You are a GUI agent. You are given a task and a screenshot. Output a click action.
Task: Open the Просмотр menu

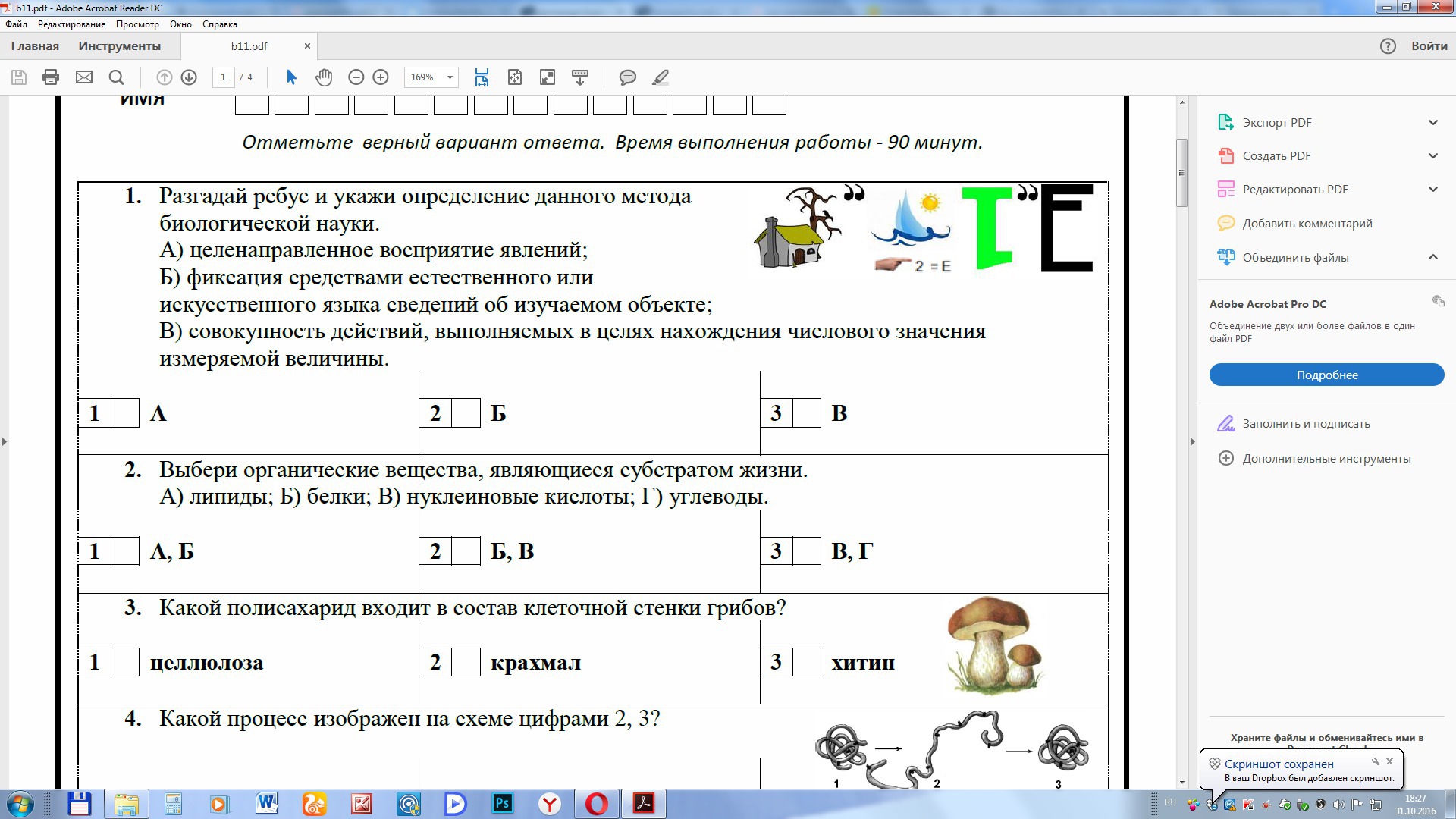137,24
